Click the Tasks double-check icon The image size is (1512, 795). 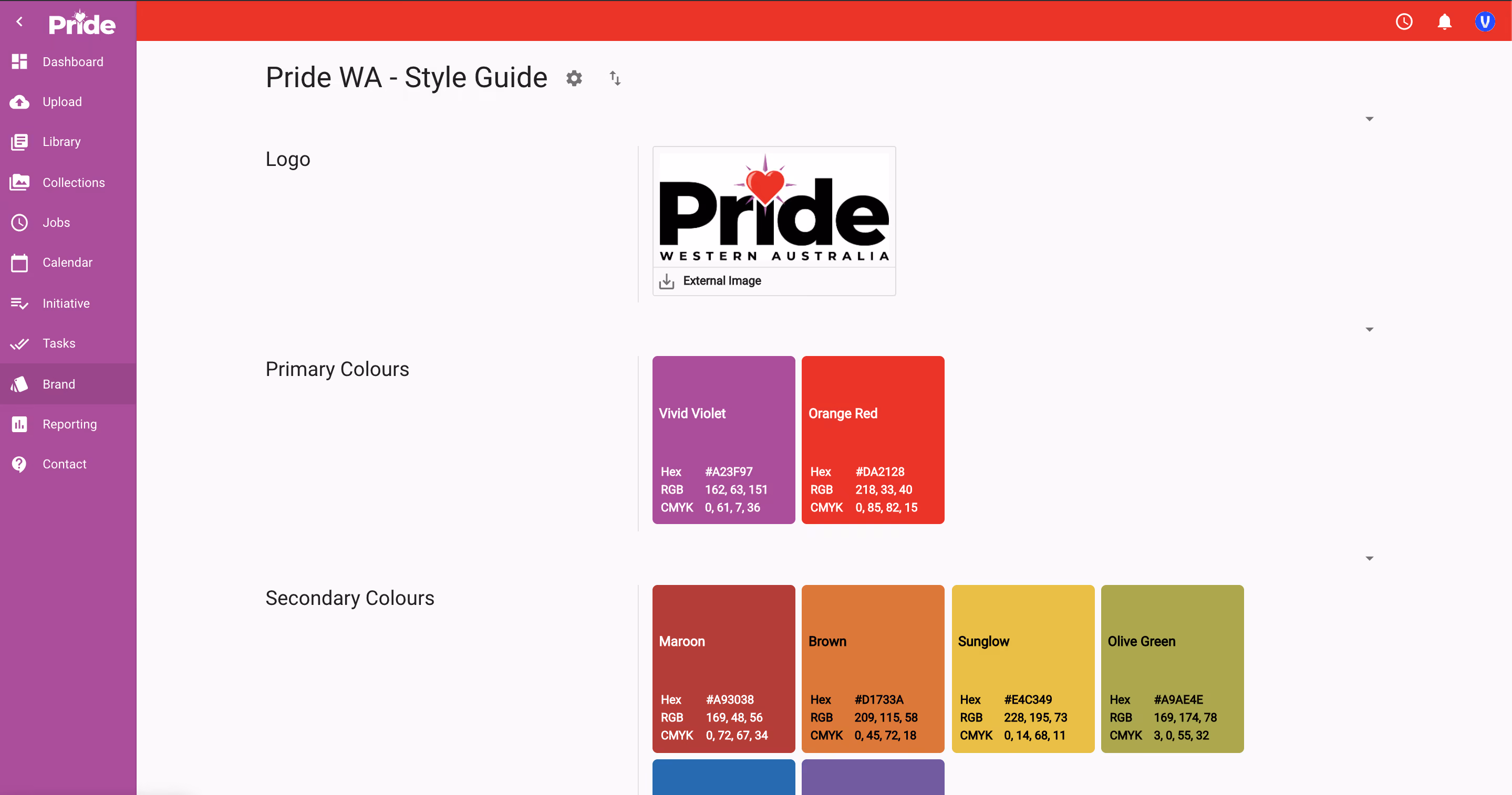(19, 343)
